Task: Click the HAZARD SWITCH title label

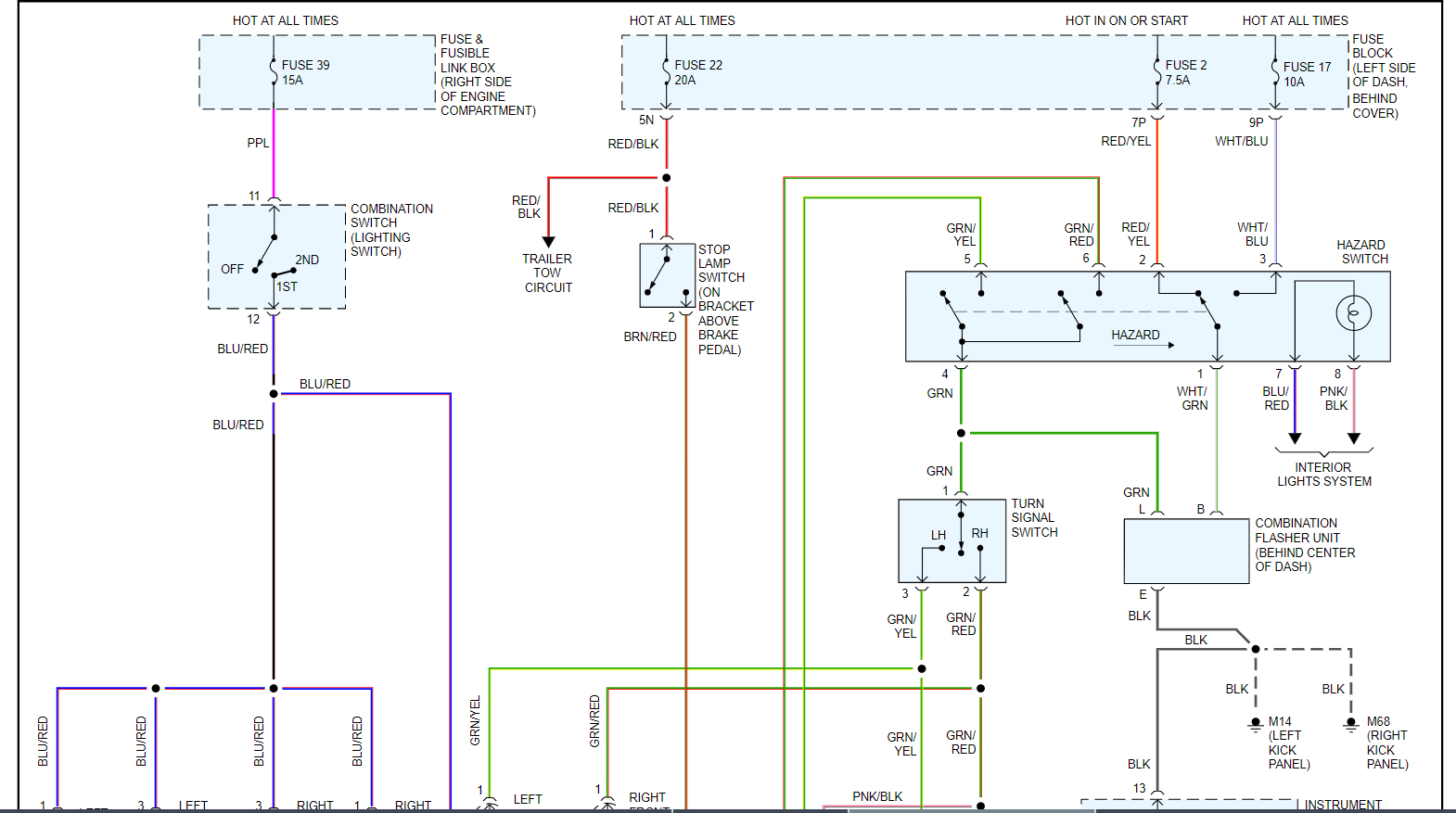Action: pos(1362,251)
